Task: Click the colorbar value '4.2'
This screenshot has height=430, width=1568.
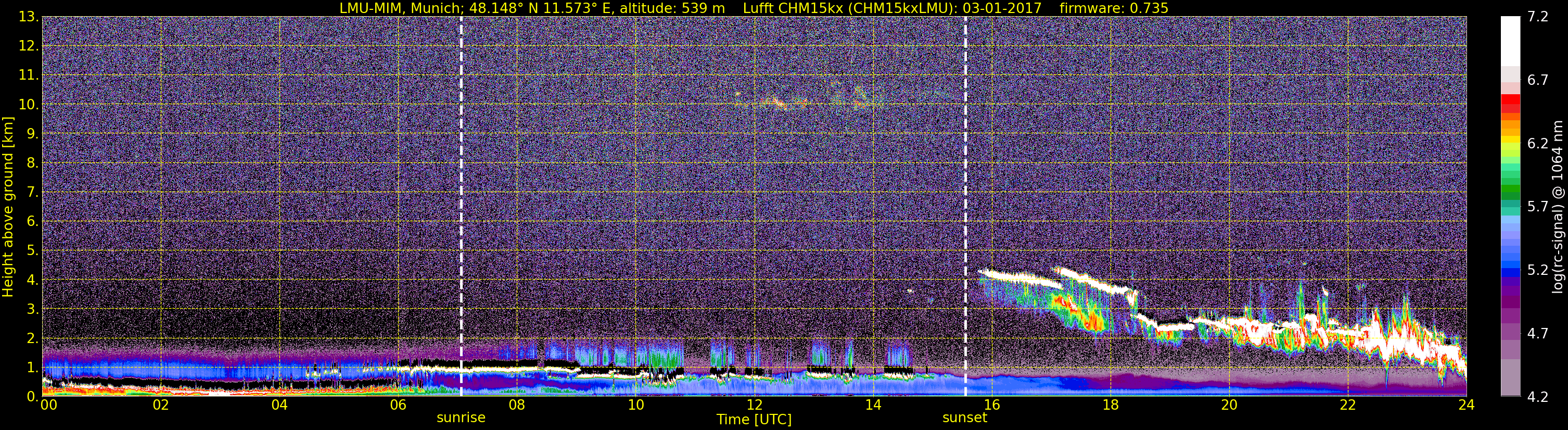Action: 1538,397
